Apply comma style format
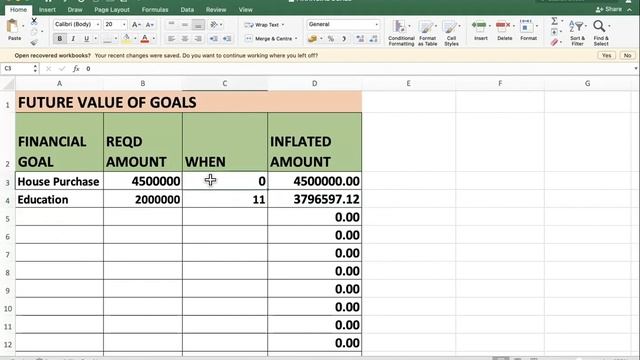This screenshot has width=640, height=360. [344, 39]
